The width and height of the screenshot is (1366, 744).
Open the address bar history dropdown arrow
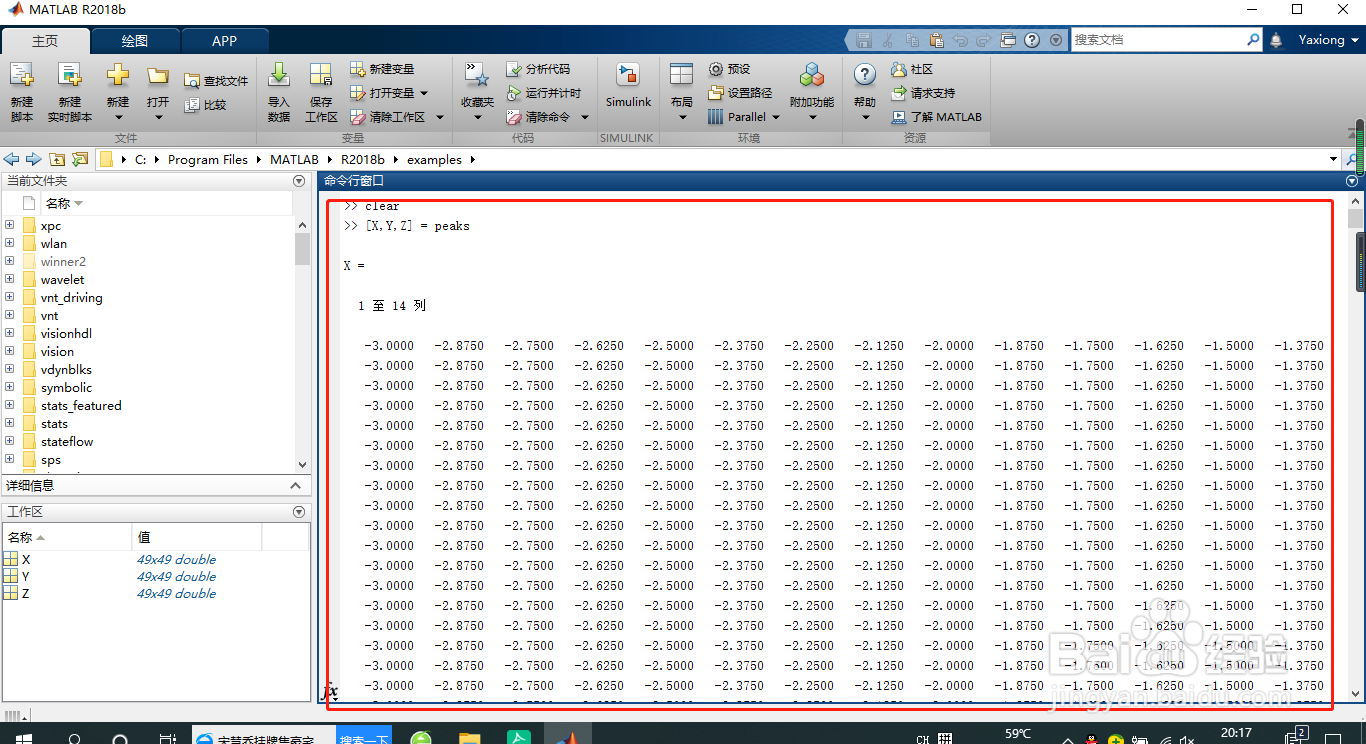coord(1333,159)
